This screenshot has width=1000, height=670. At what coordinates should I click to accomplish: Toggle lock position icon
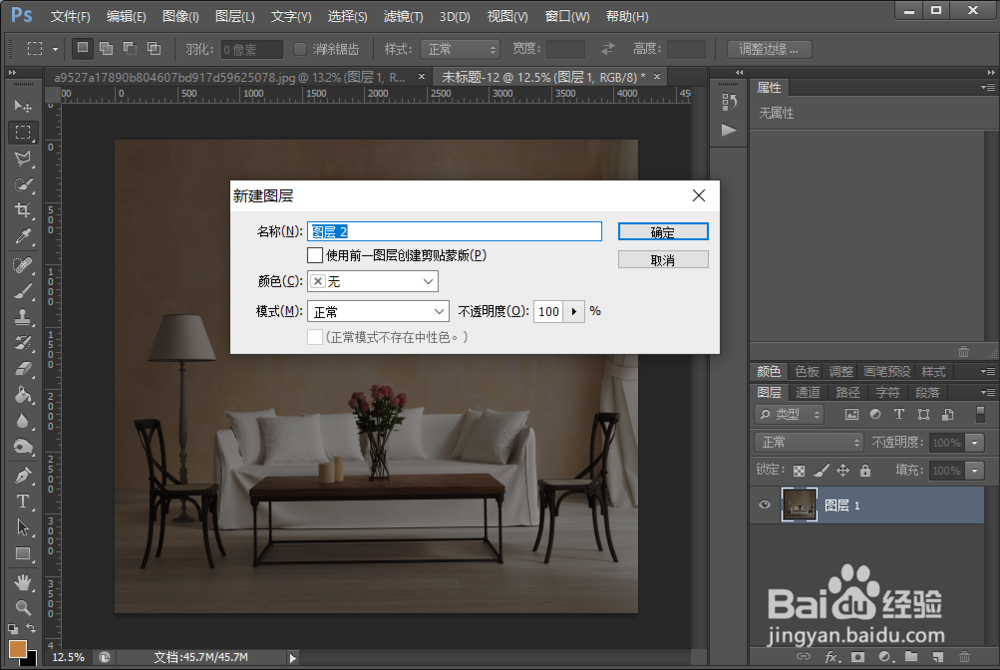pos(843,470)
